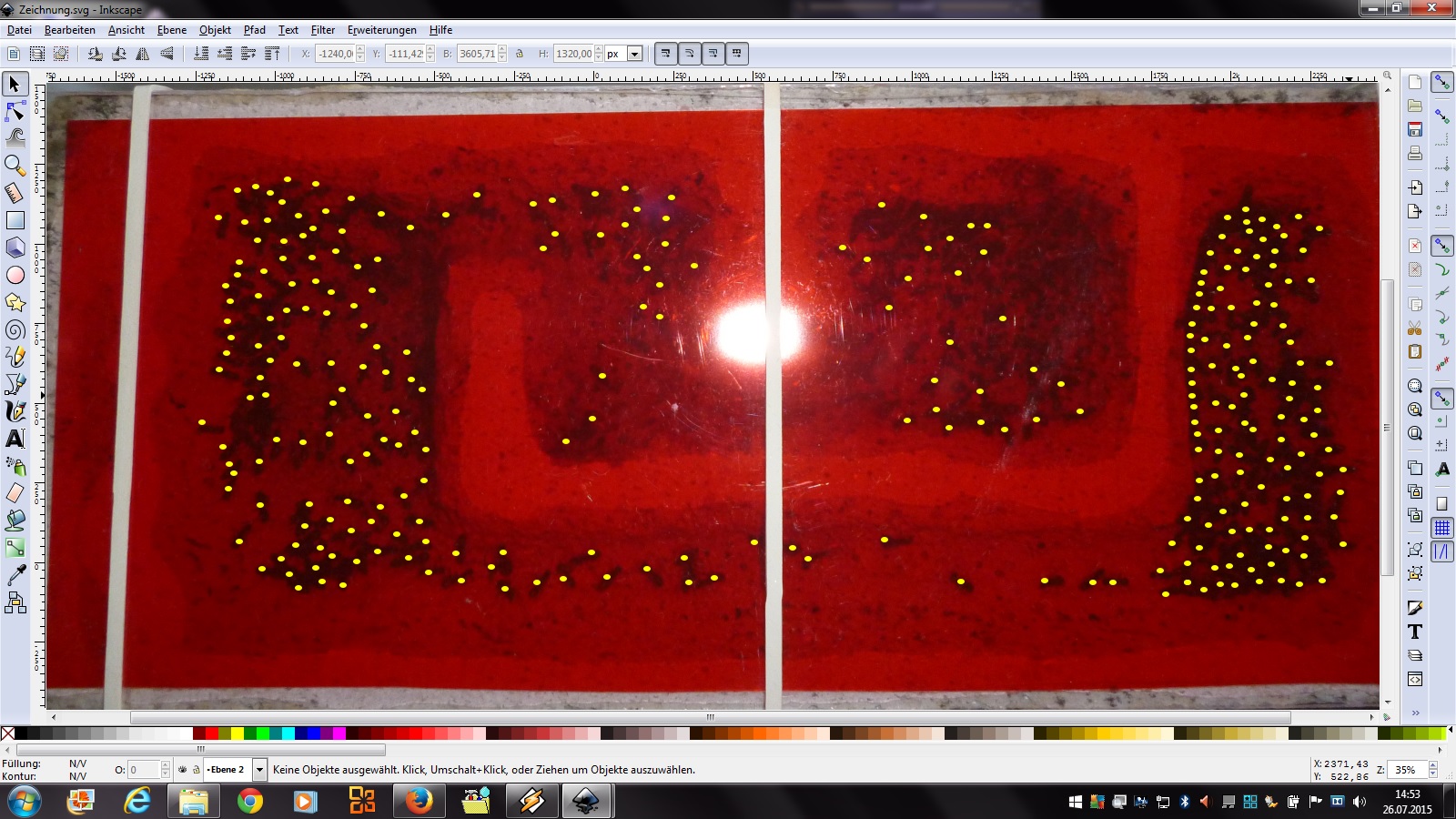Pick the Rectangle drawing tool

[x=15, y=220]
